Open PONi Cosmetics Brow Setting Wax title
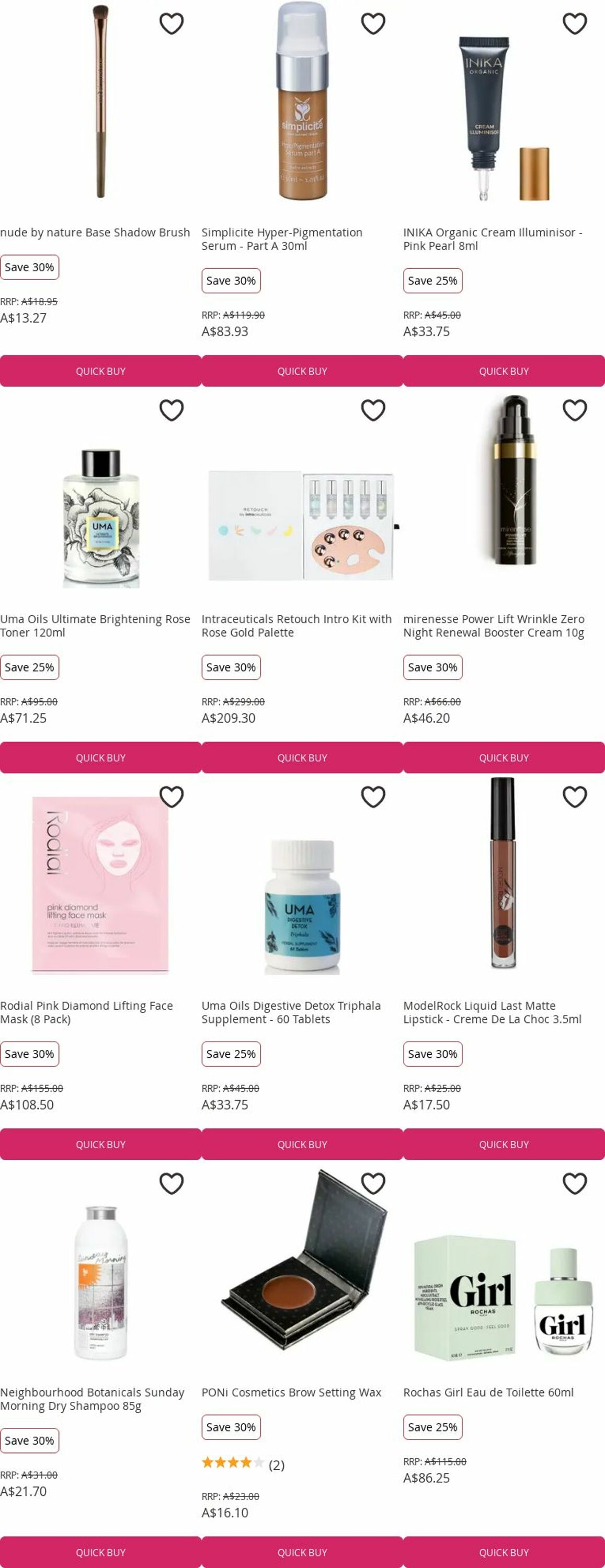Screen dimensions: 605x1568 coord(291,1392)
